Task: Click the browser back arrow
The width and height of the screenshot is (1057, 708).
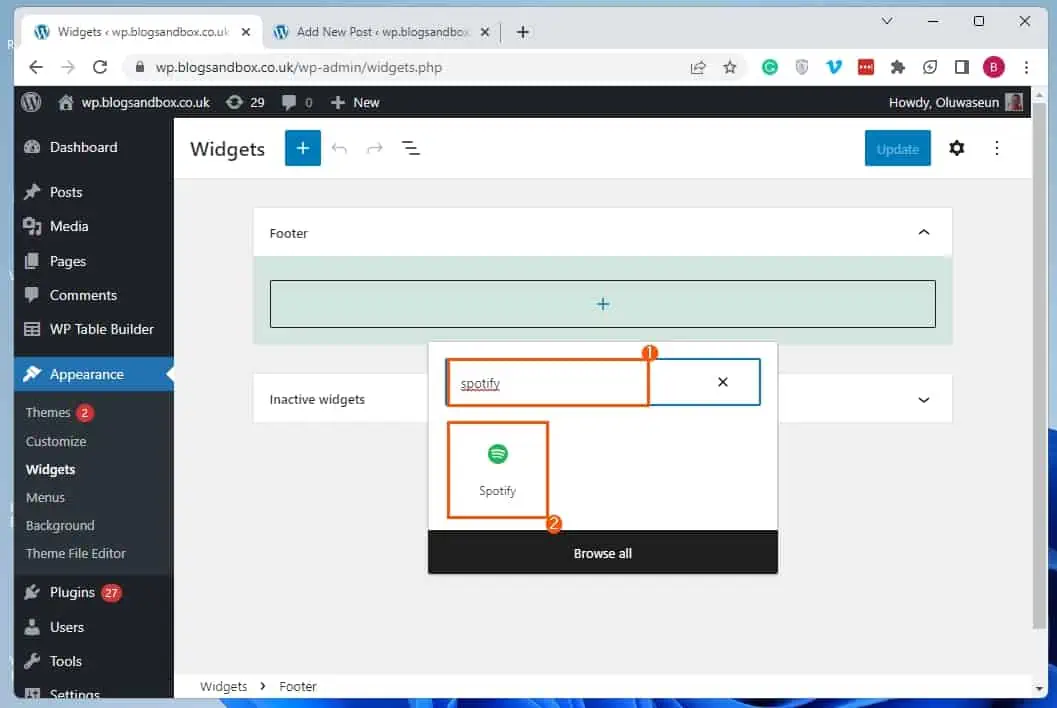Action: (36, 67)
